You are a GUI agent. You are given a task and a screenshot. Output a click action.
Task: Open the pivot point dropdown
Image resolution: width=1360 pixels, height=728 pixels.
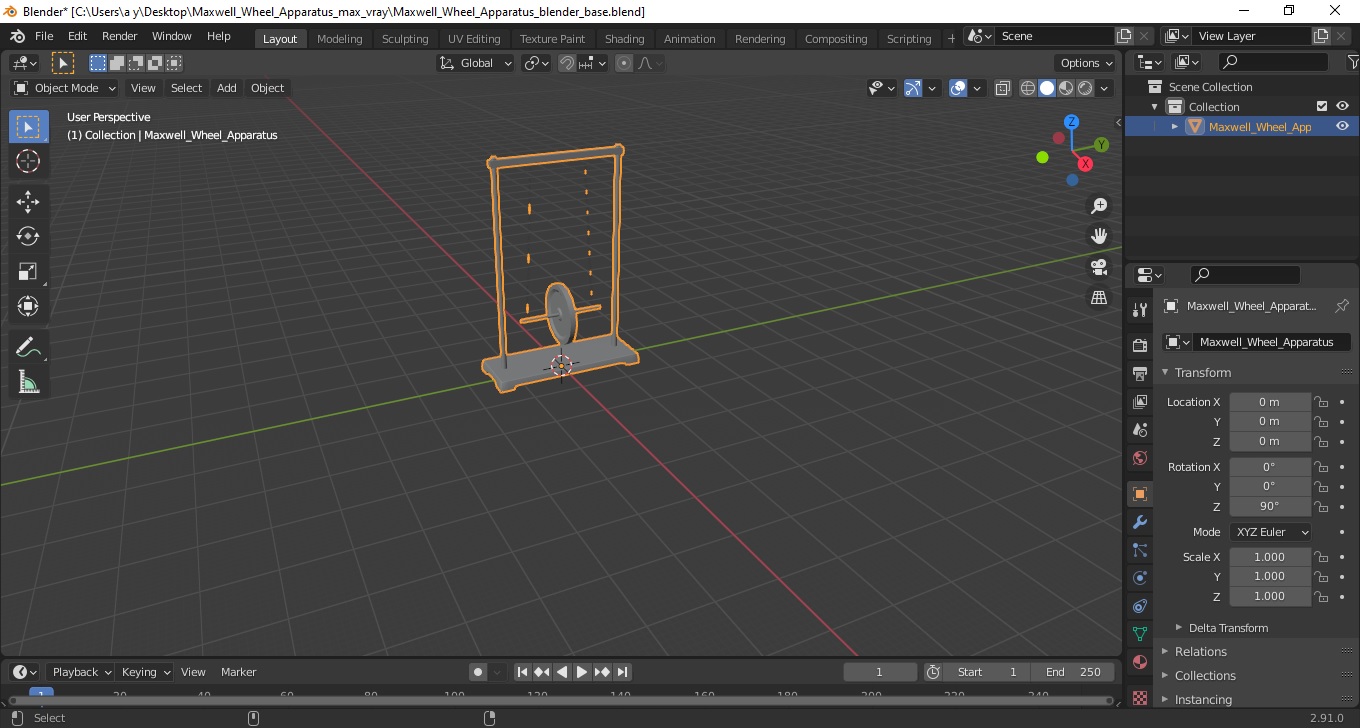pyautogui.click(x=537, y=63)
